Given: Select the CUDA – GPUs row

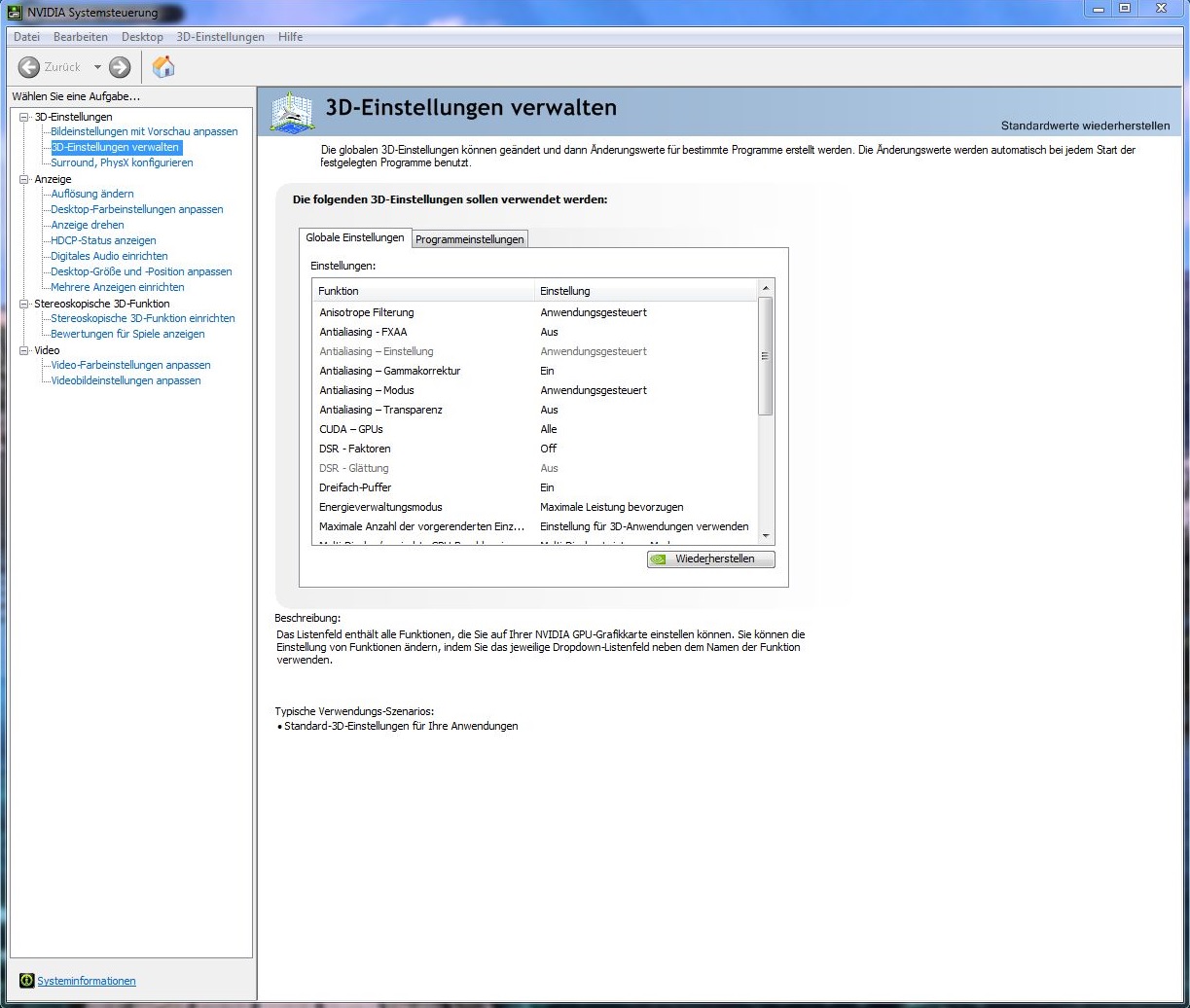Looking at the screenshot, I should point(534,429).
